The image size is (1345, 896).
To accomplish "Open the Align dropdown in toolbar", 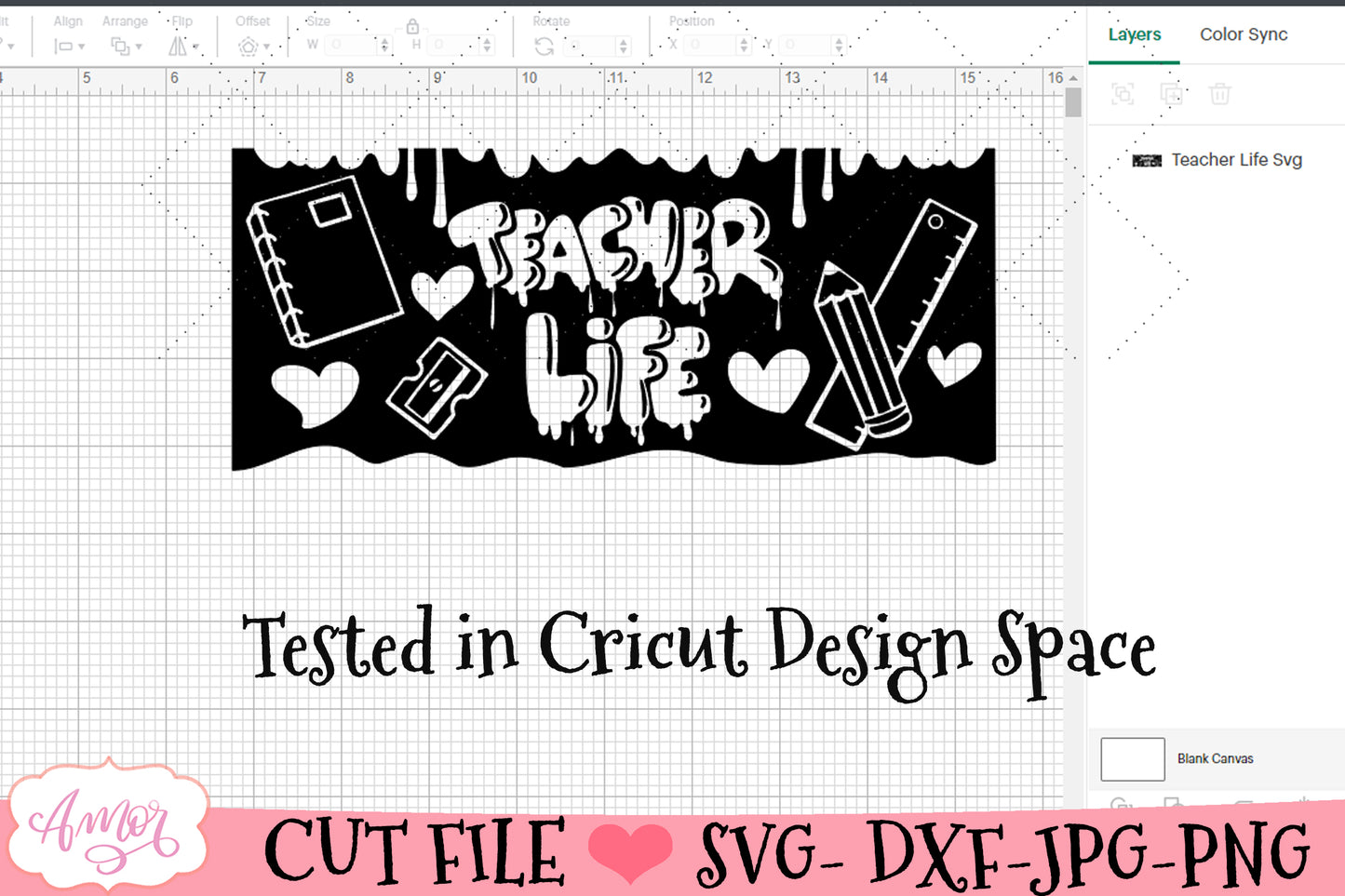I will (x=69, y=46).
